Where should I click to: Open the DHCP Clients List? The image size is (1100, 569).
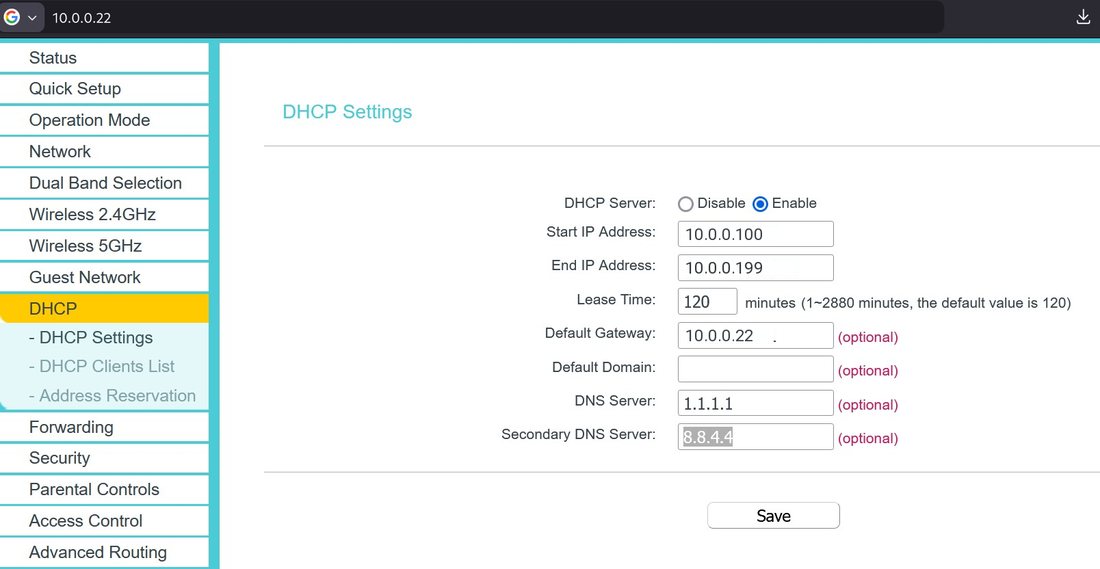pos(102,366)
